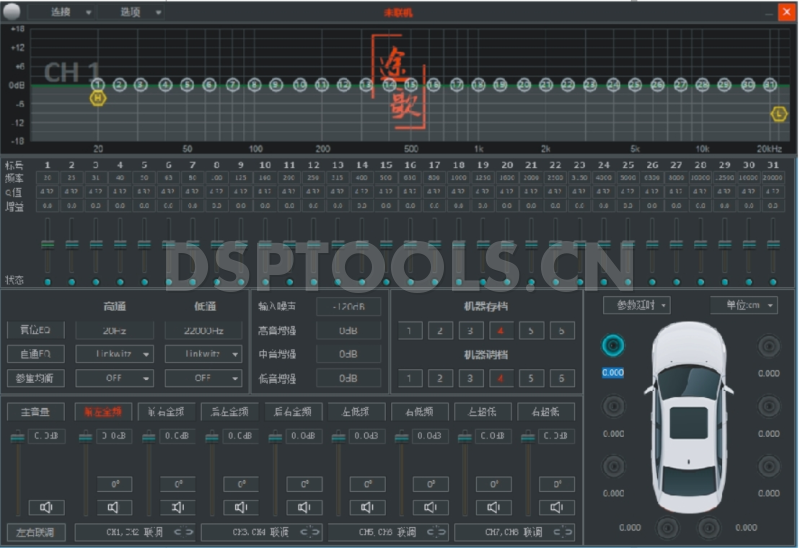Image resolution: width=800 pixels, height=548 pixels.
Task: Mute the 前右全频 channel speaker icon
Action: pyautogui.click(x=178, y=507)
